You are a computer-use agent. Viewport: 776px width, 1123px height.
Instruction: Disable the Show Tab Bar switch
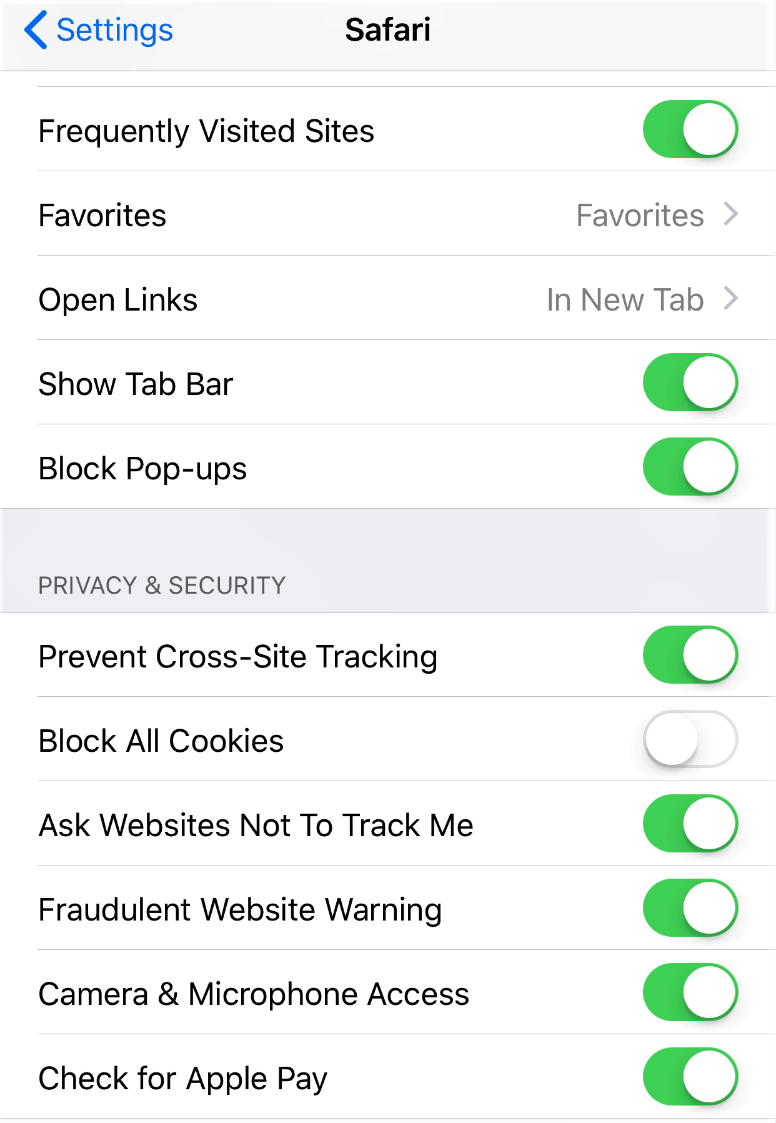point(690,383)
